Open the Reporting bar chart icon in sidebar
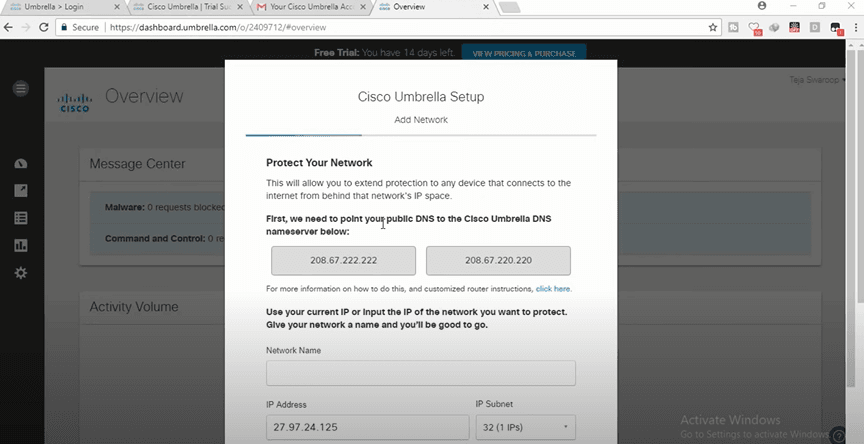 tap(21, 245)
